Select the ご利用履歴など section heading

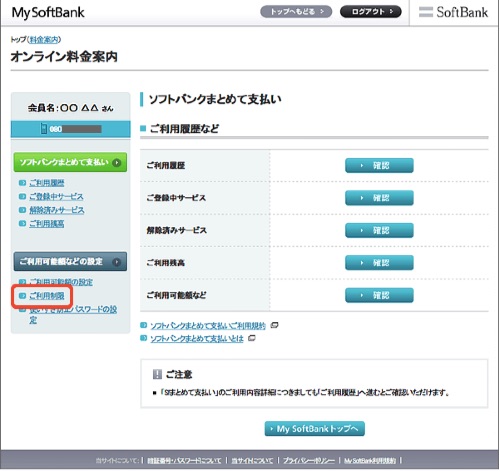coord(184,129)
